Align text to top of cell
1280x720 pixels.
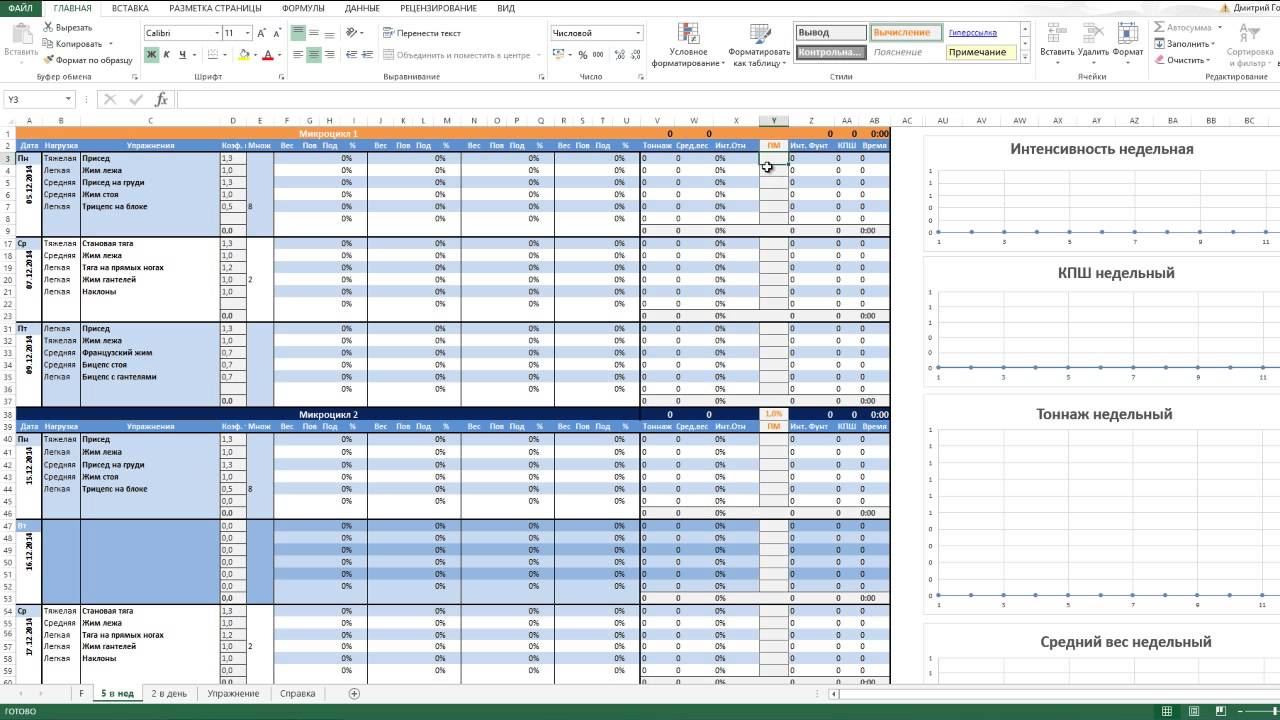click(x=298, y=33)
